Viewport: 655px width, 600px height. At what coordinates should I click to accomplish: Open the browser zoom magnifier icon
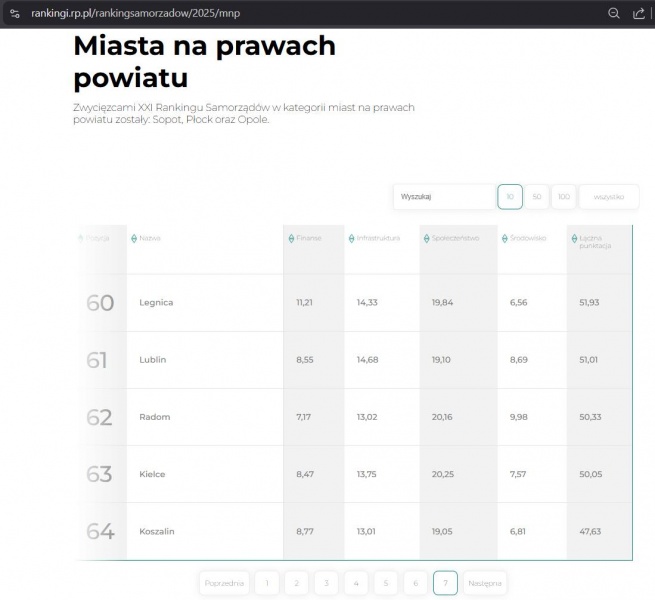coord(614,13)
